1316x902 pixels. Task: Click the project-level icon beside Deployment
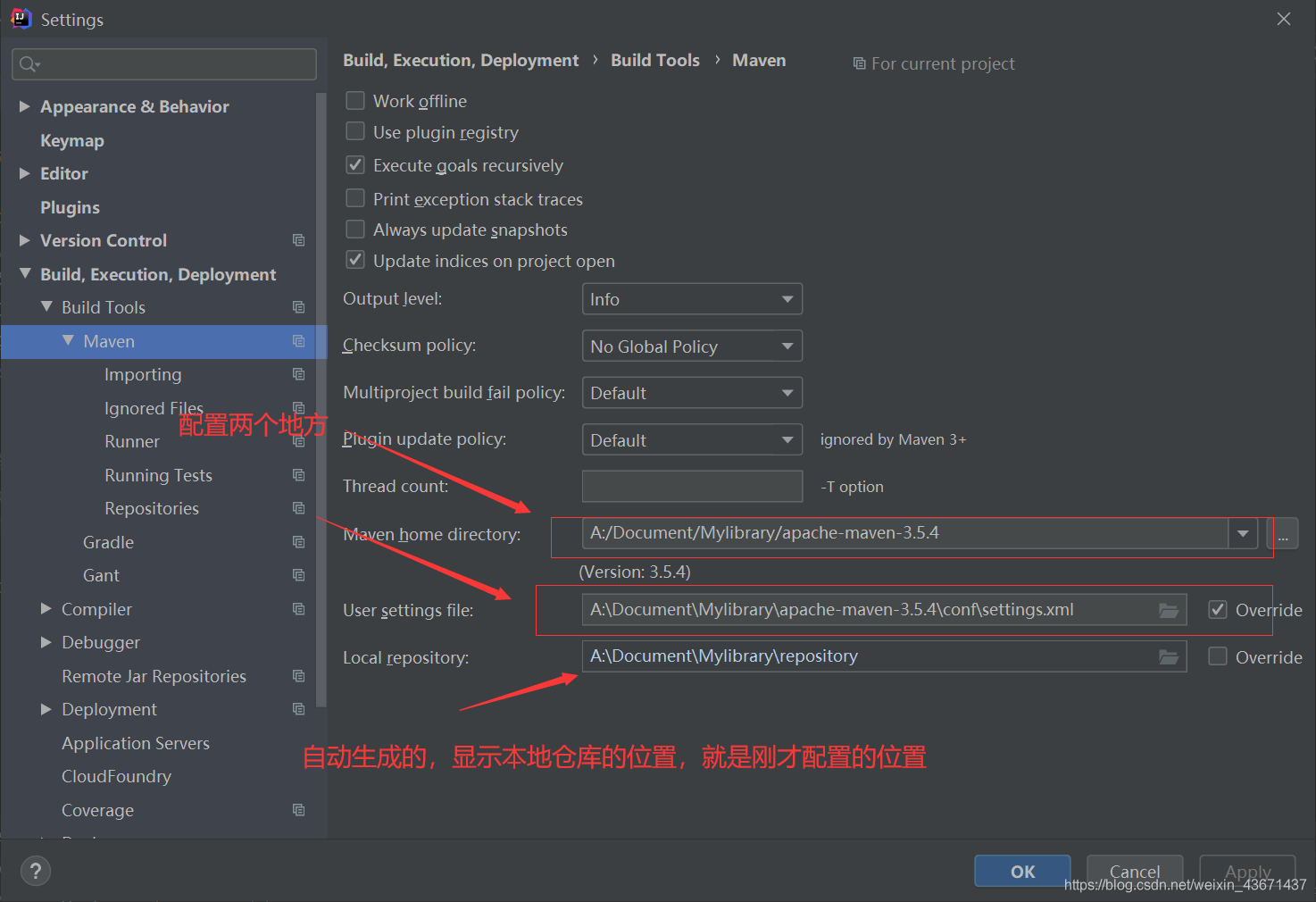pos(298,709)
